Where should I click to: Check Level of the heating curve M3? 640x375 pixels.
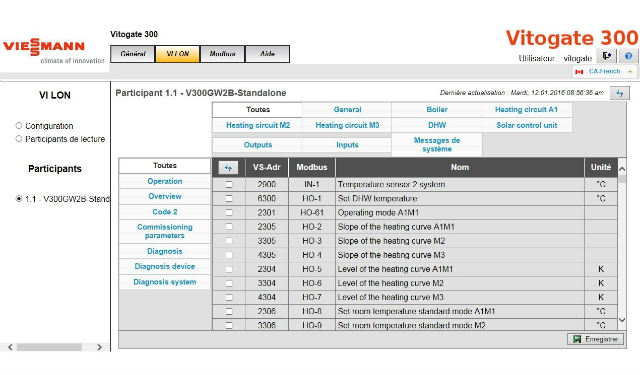(229, 297)
